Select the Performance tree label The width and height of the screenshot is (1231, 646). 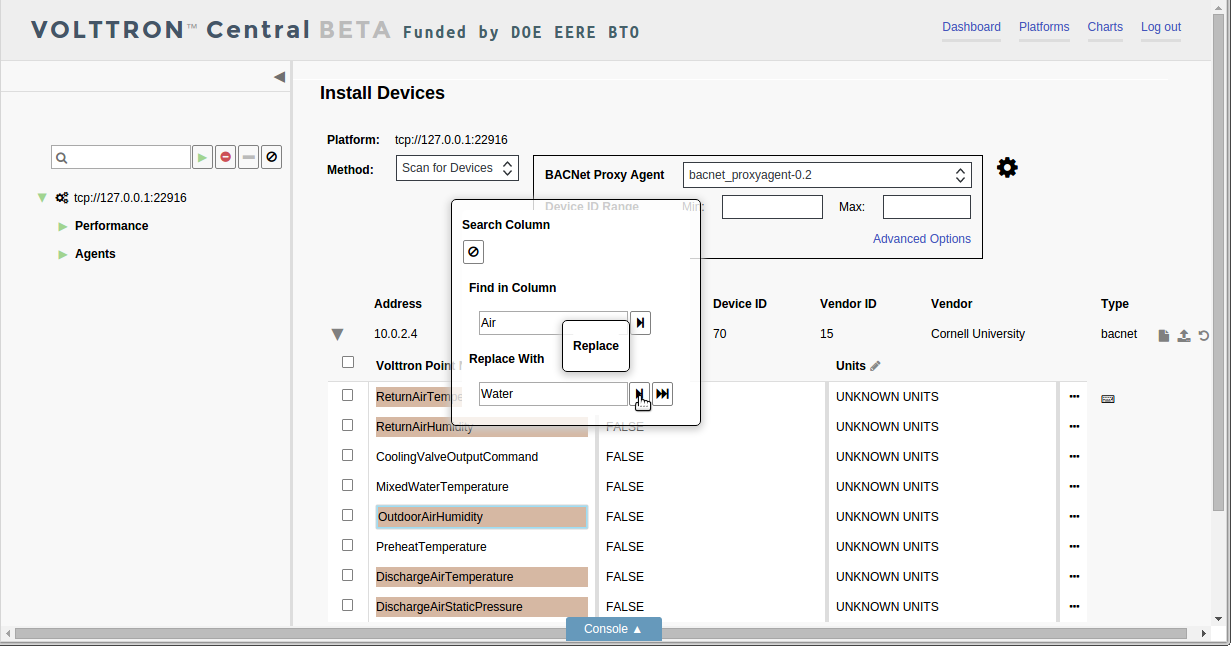pyautogui.click(x=111, y=226)
